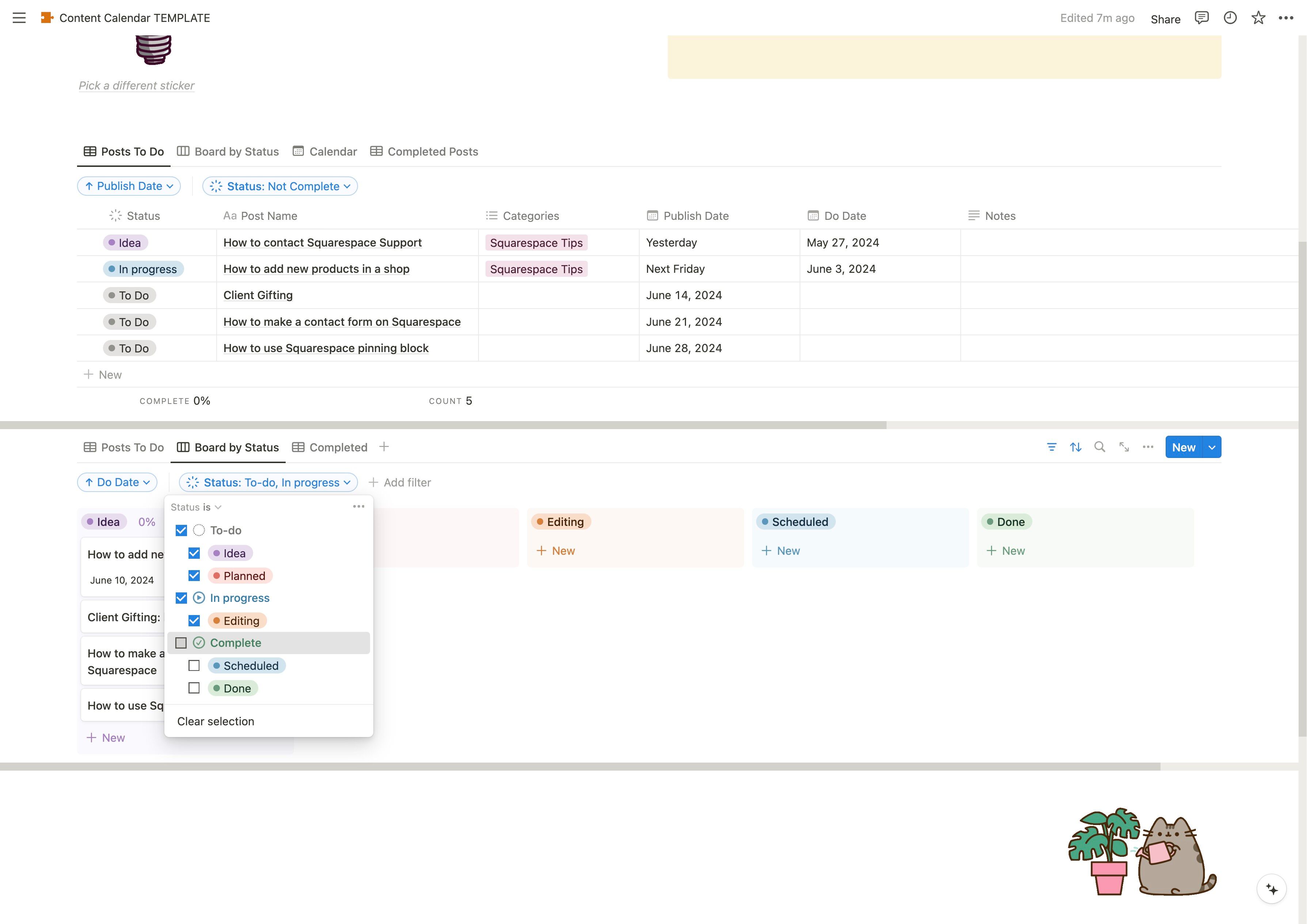Open How to contact Squarespace Support post
The image size is (1307, 924).
(322, 243)
